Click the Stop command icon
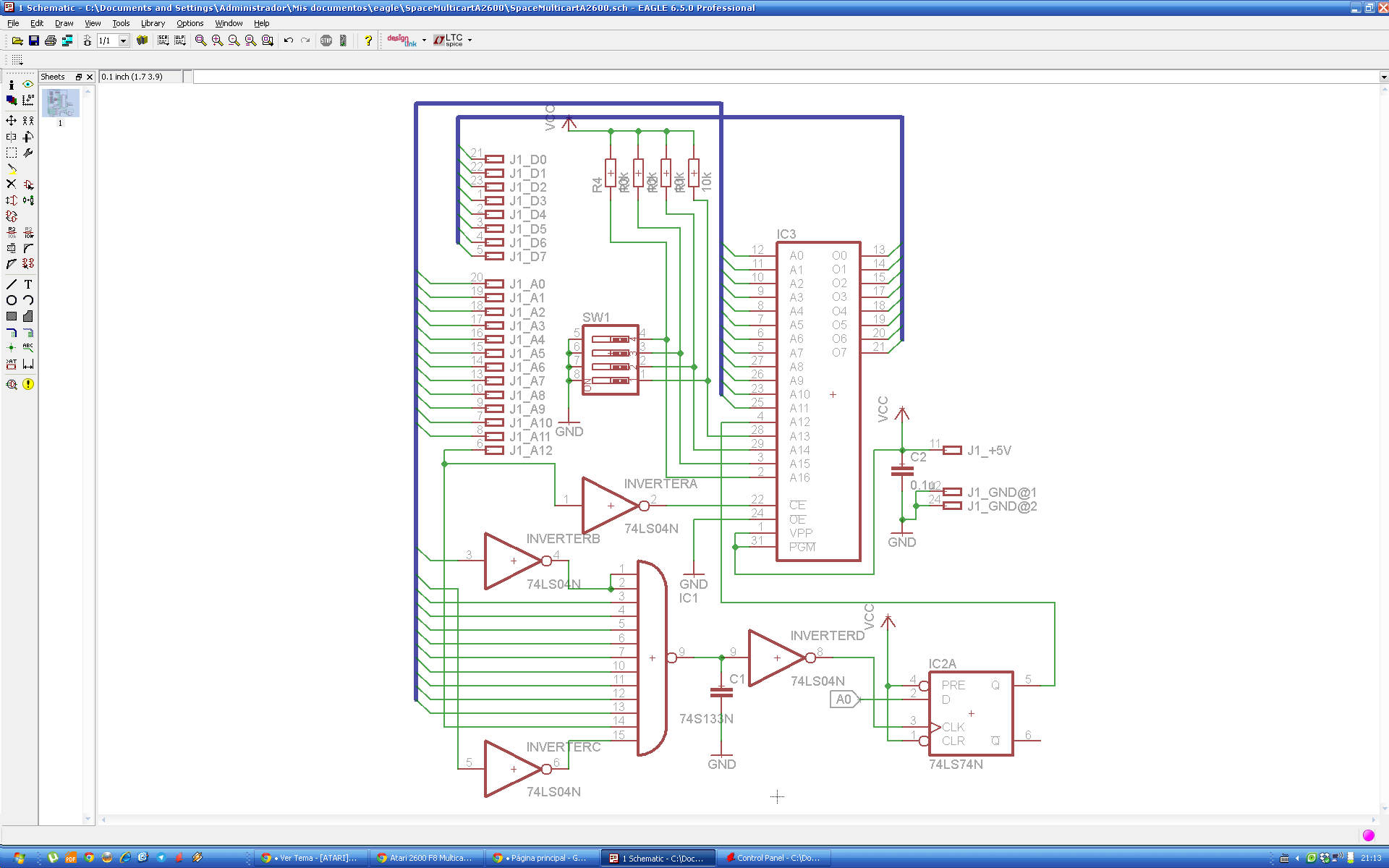Image resolution: width=1389 pixels, height=868 pixels. coord(326,41)
